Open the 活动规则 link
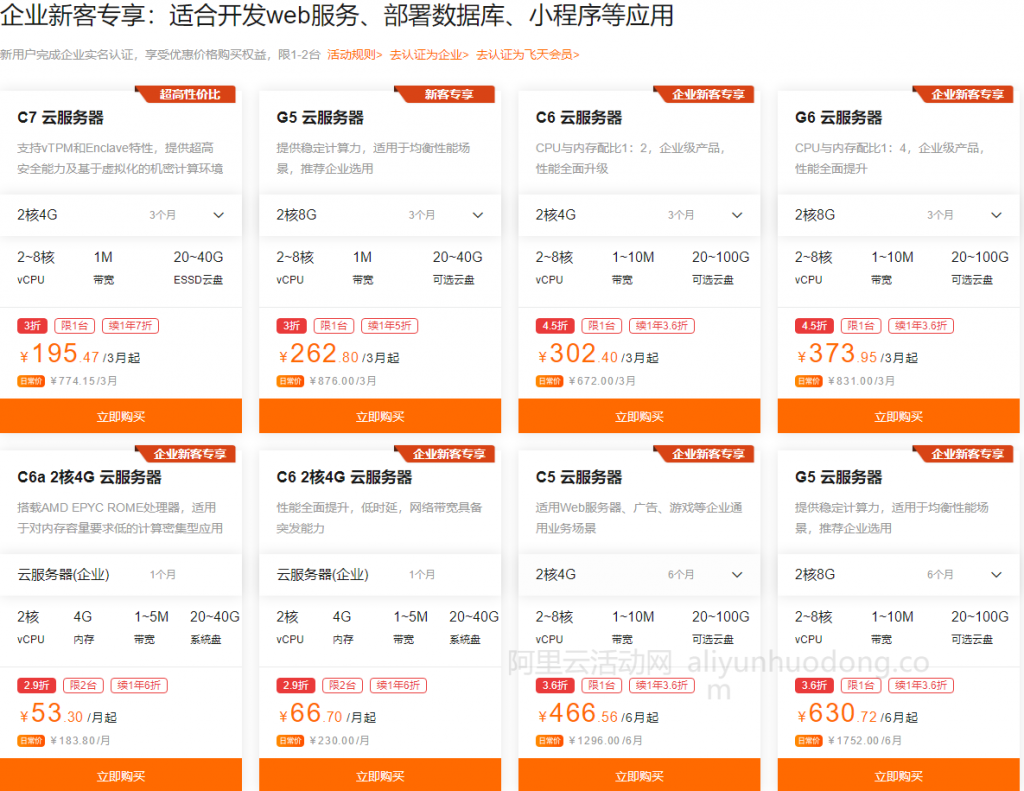Image resolution: width=1024 pixels, height=791 pixels. click(355, 55)
